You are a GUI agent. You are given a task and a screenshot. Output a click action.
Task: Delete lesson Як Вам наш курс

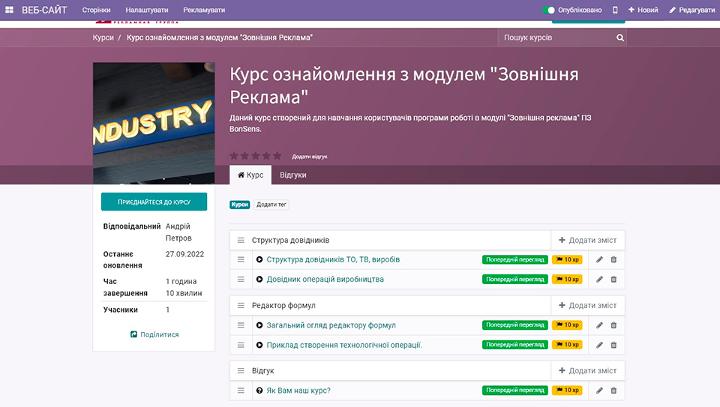tap(613, 390)
